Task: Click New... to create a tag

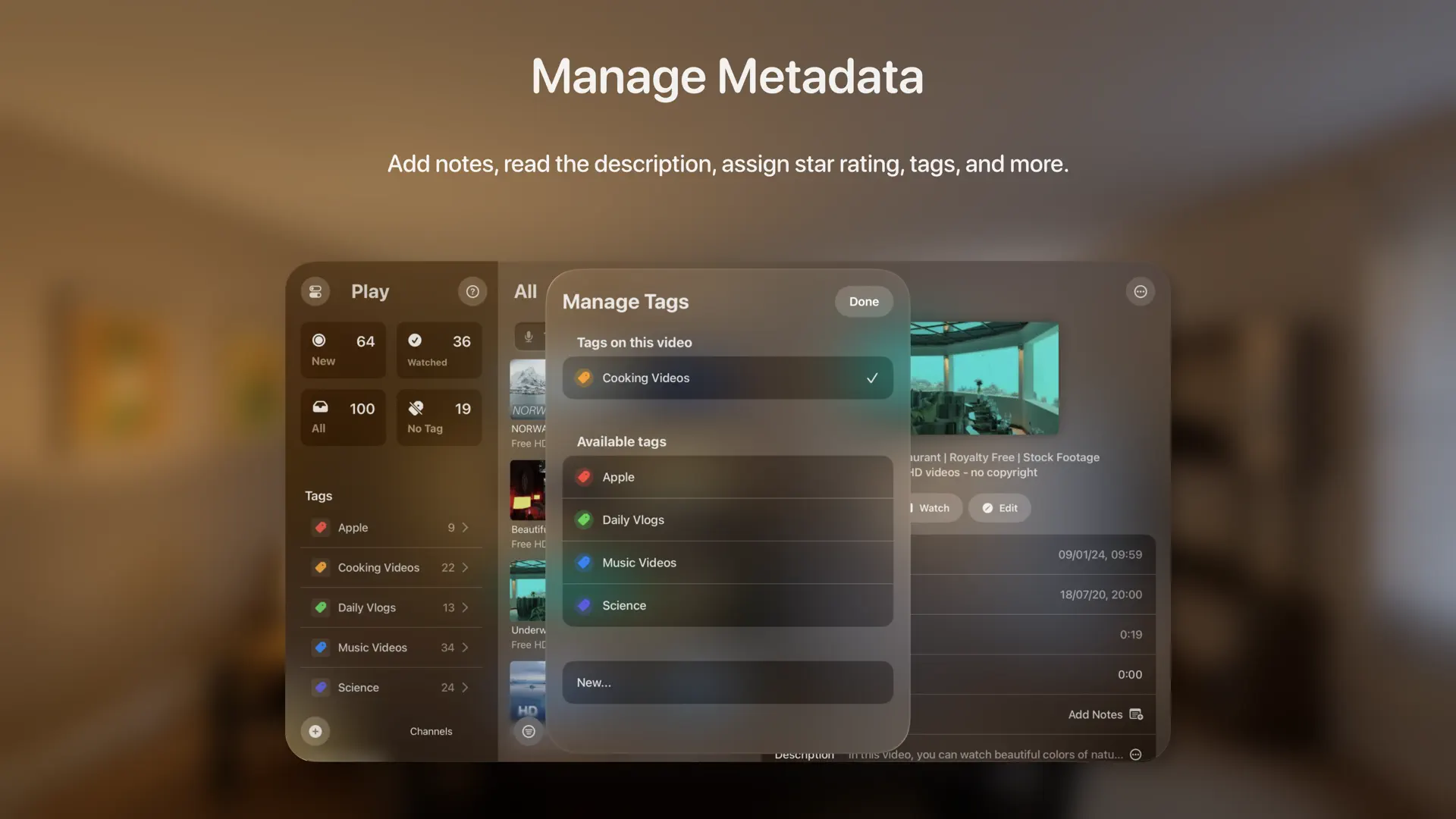Action: pos(726,682)
